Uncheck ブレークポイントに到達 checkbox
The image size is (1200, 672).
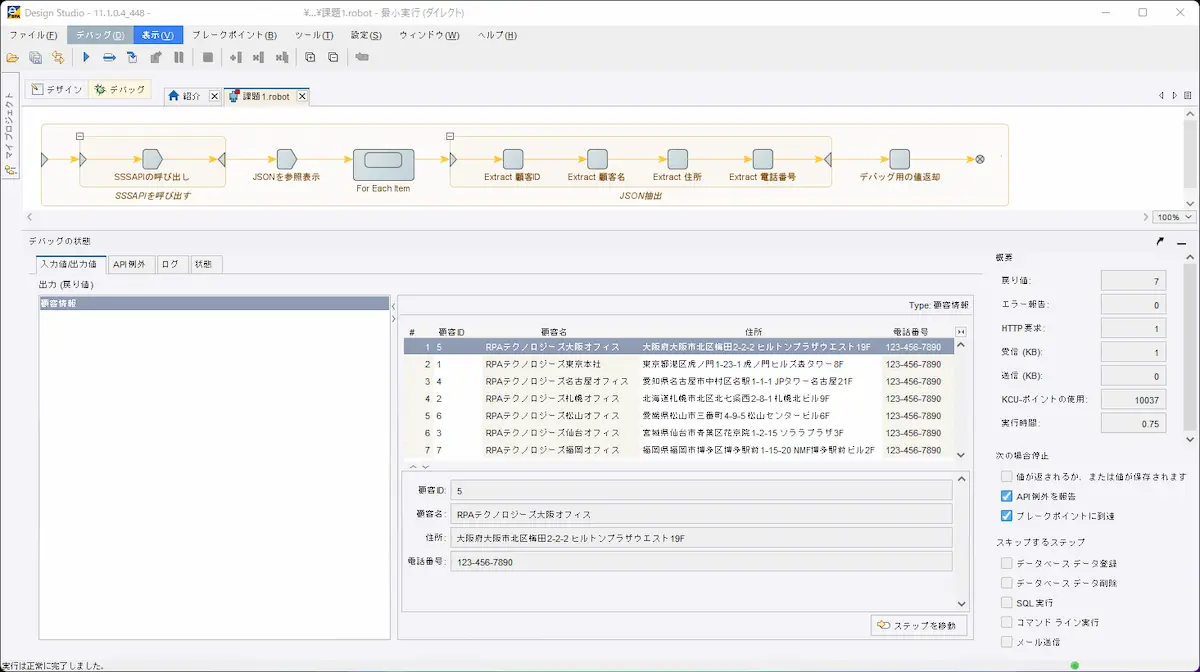tap(1007, 516)
